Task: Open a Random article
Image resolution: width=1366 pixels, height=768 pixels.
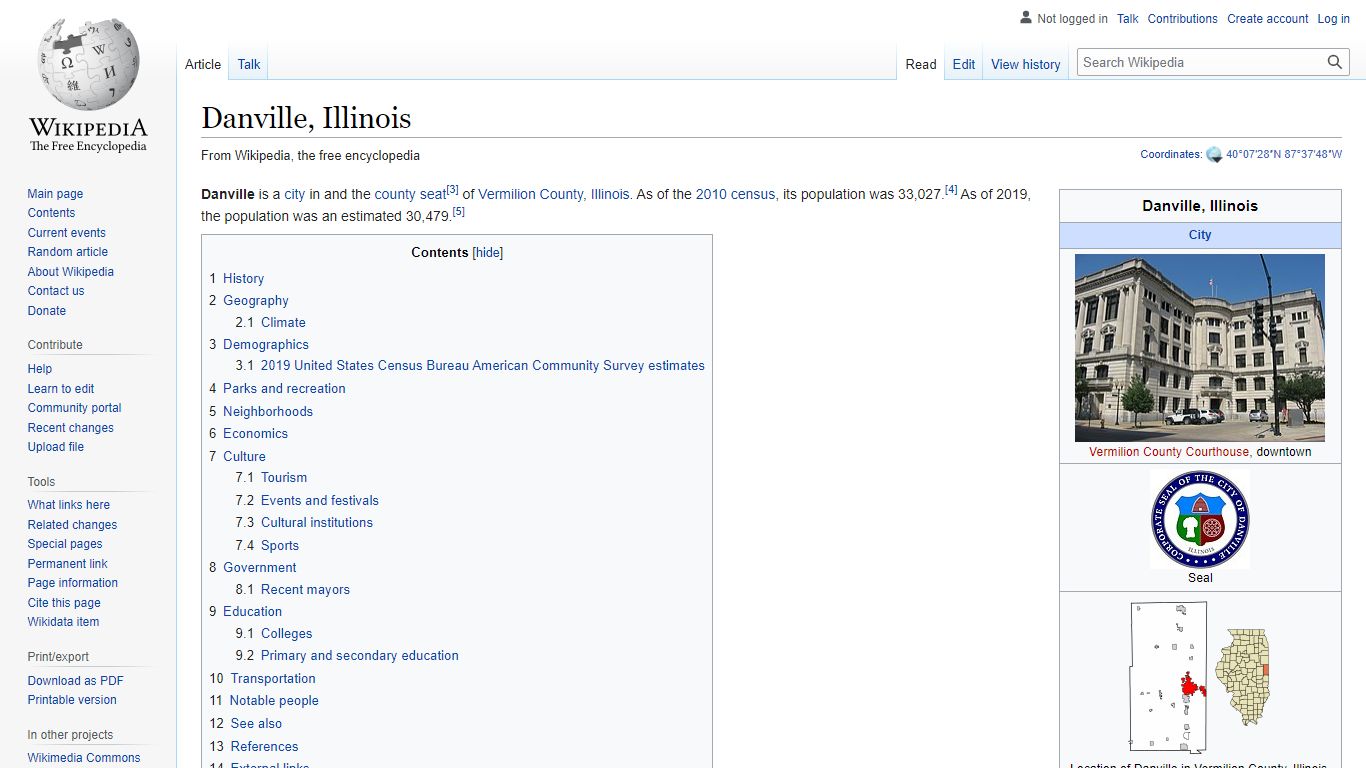Action: [67, 252]
